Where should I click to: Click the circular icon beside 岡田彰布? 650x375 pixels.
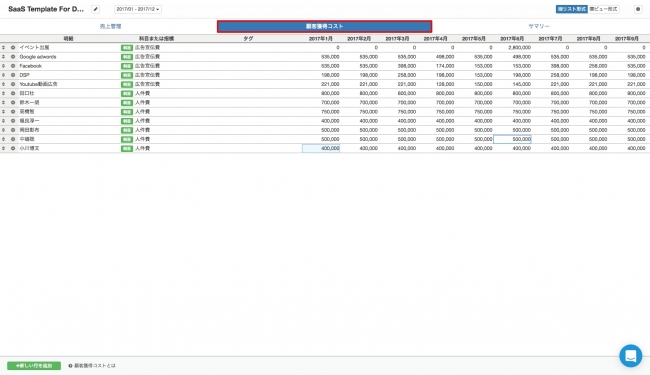tap(13, 130)
